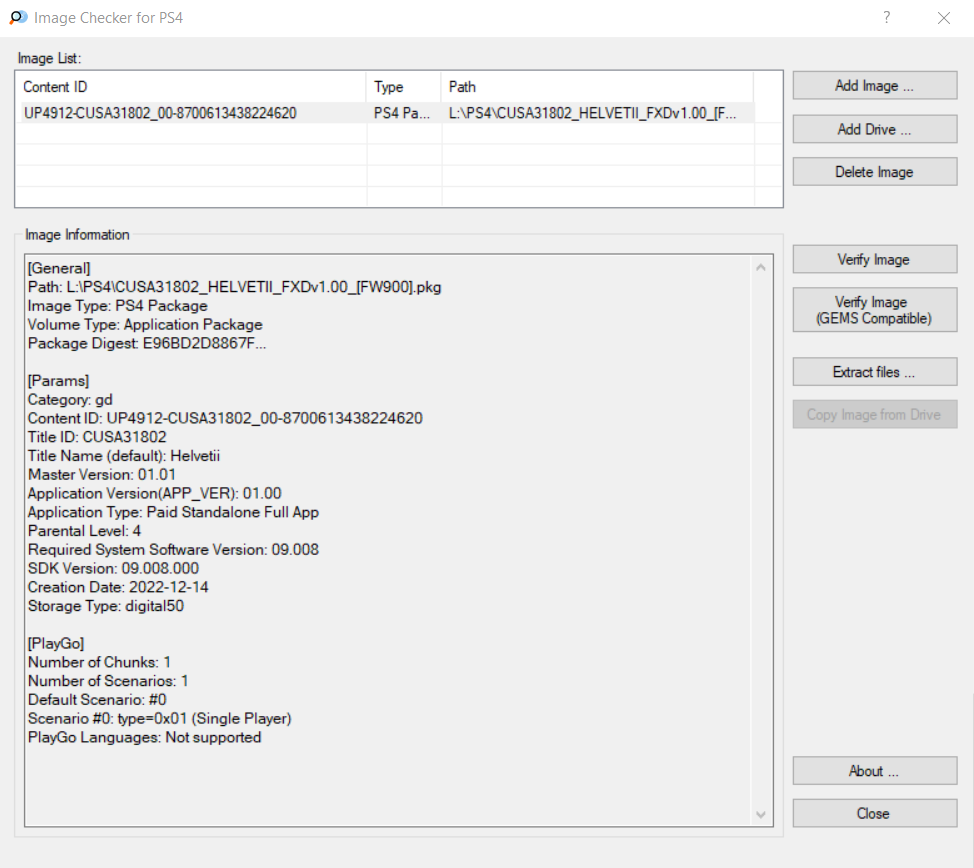974x868 pixels.
Task: Click the Verify Image button
Action: tap(874, 260)
